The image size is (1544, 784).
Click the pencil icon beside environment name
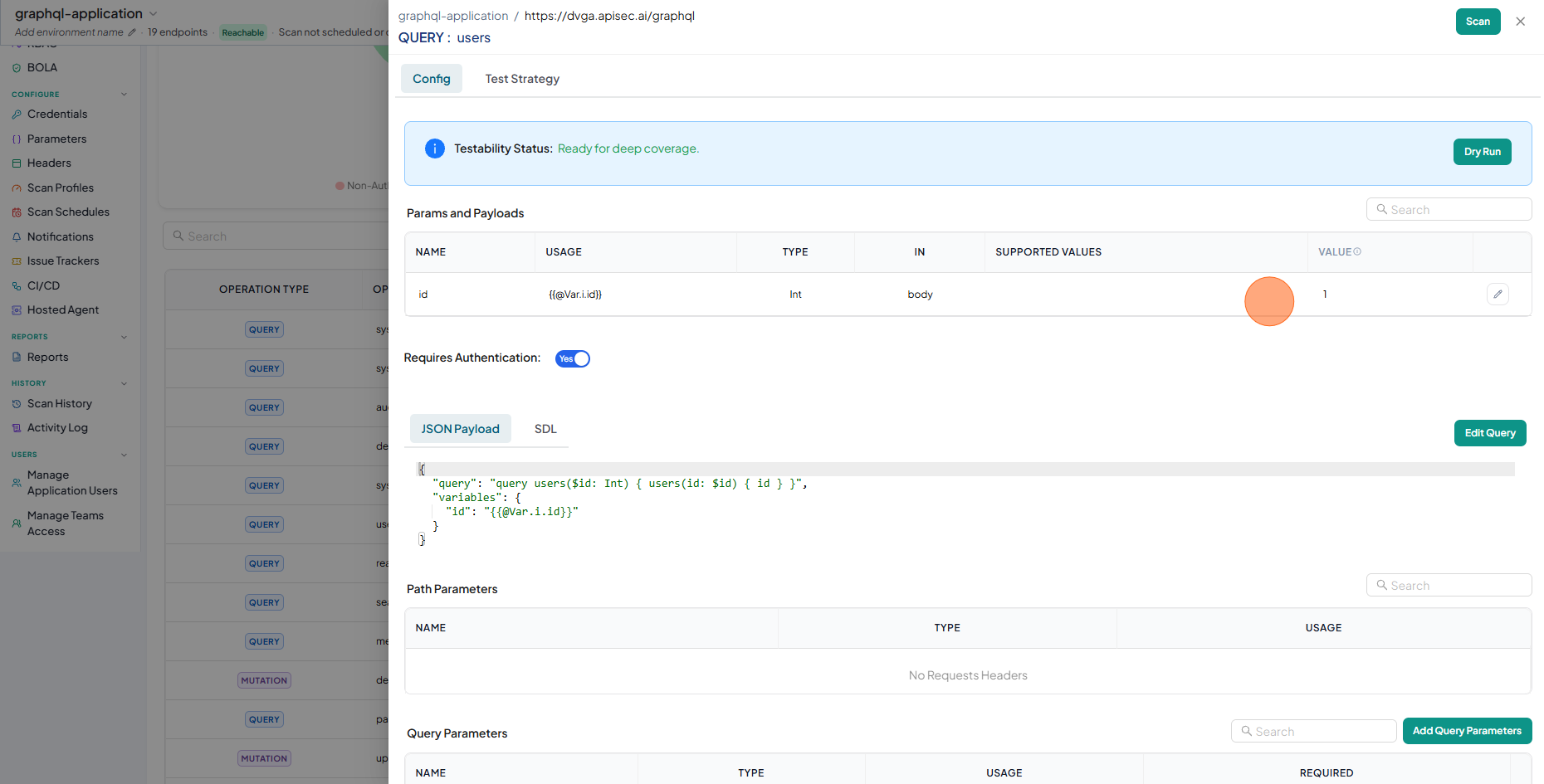point(131,32)
